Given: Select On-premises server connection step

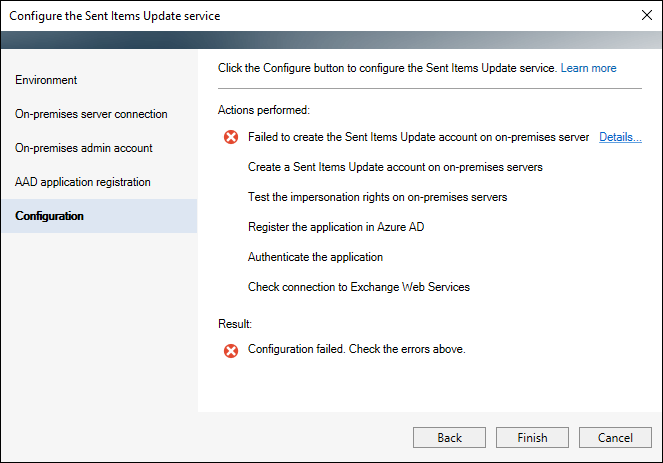Looking at the screenshot, I should [91, 114].
